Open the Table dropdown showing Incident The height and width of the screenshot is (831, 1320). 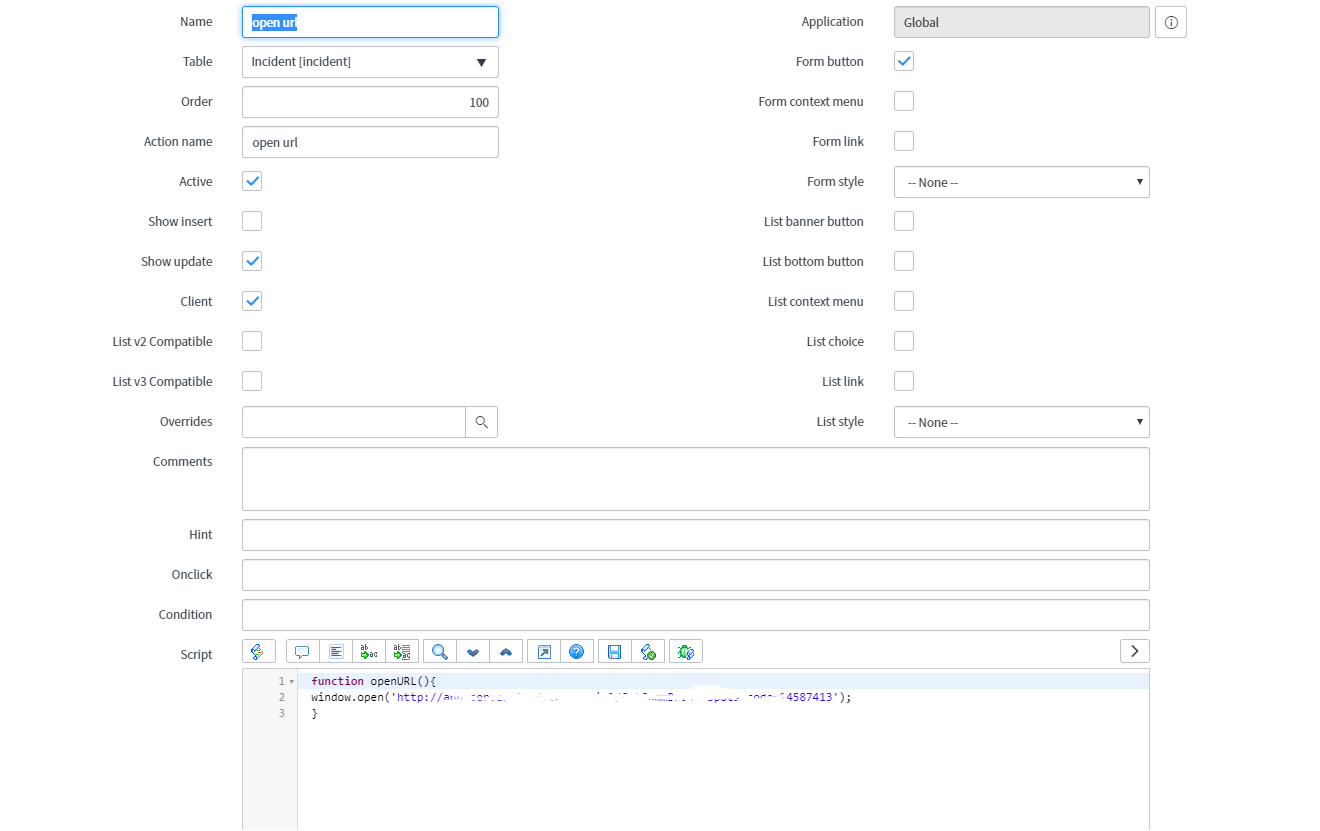[x=370, y=62]
